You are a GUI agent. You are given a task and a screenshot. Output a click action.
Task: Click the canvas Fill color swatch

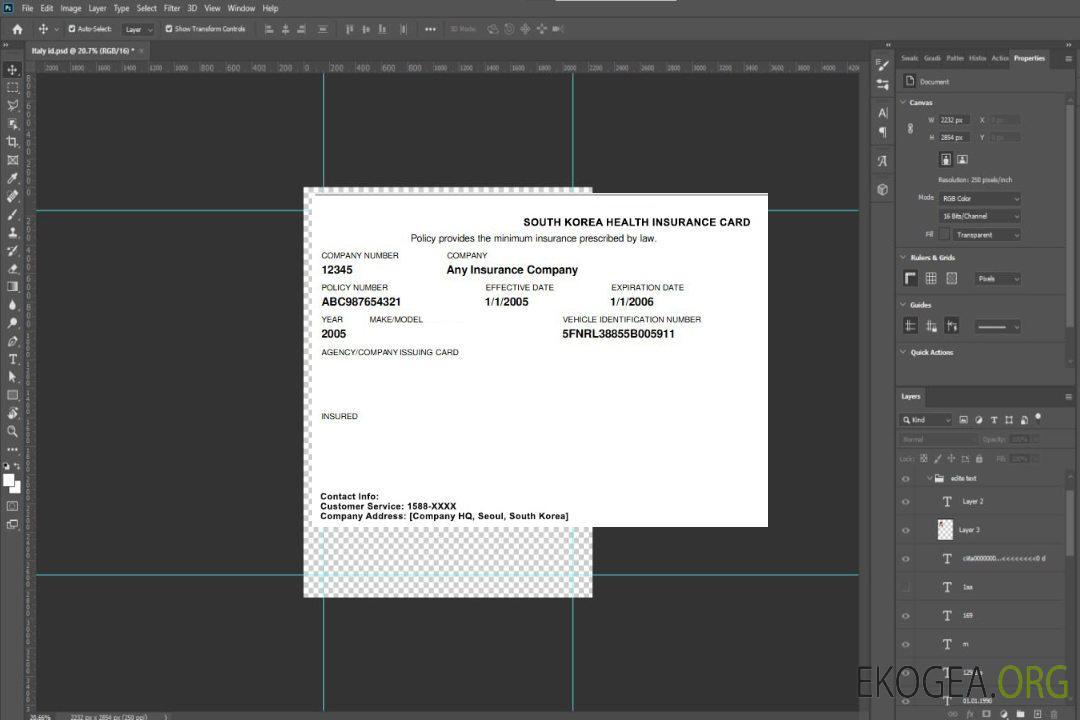943,235
